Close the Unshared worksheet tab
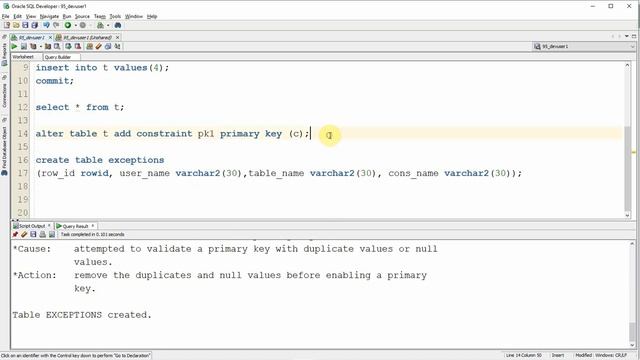640x360 pixels. click(118, 37)
